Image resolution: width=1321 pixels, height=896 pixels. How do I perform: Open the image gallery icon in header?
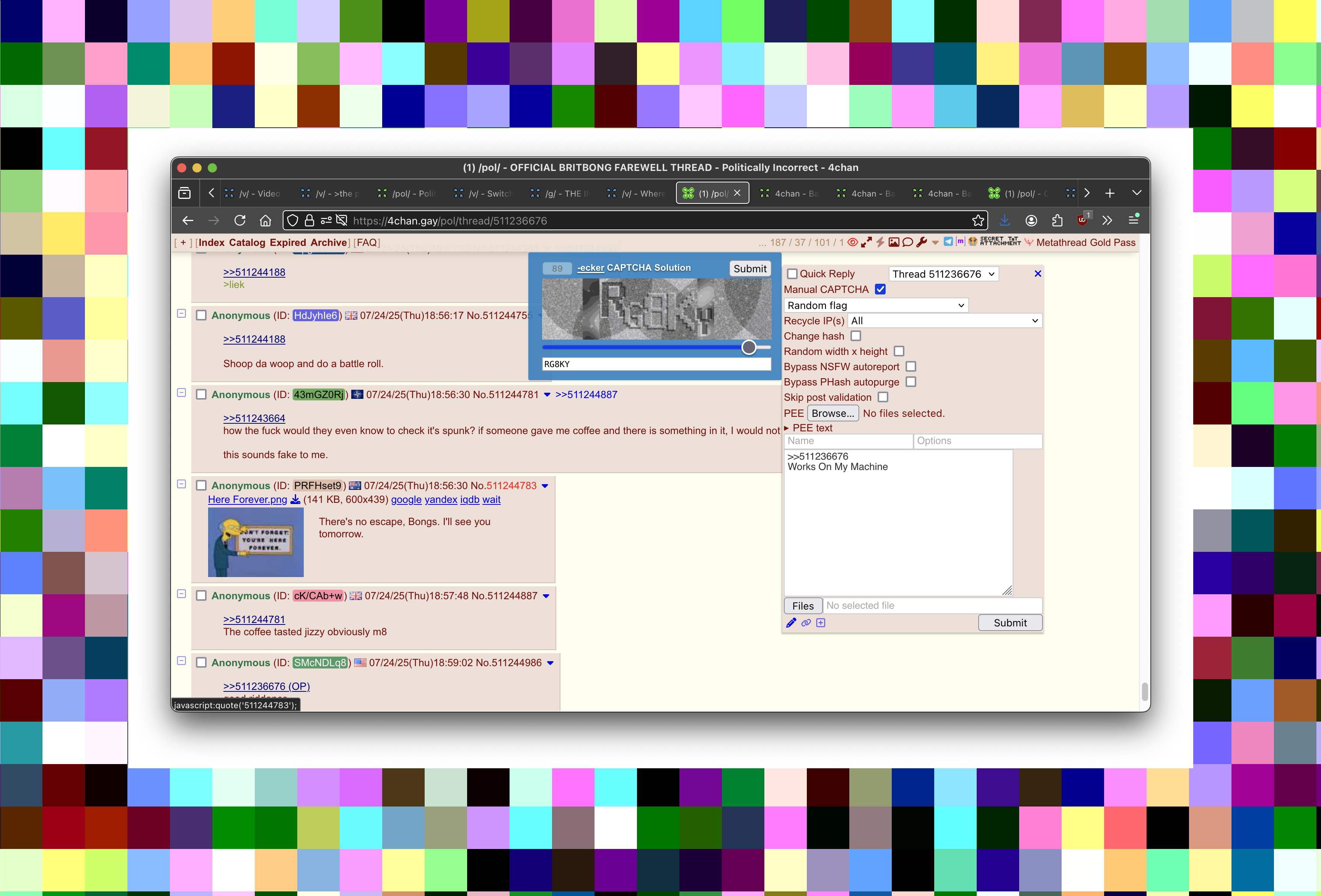pyautogui.click(x=894, y=242)
